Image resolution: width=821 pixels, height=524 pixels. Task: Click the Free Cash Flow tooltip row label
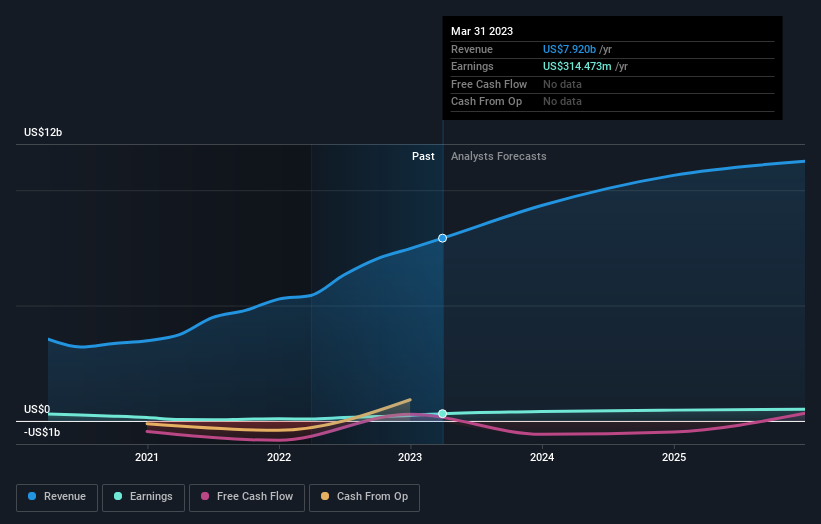(489, 84)
